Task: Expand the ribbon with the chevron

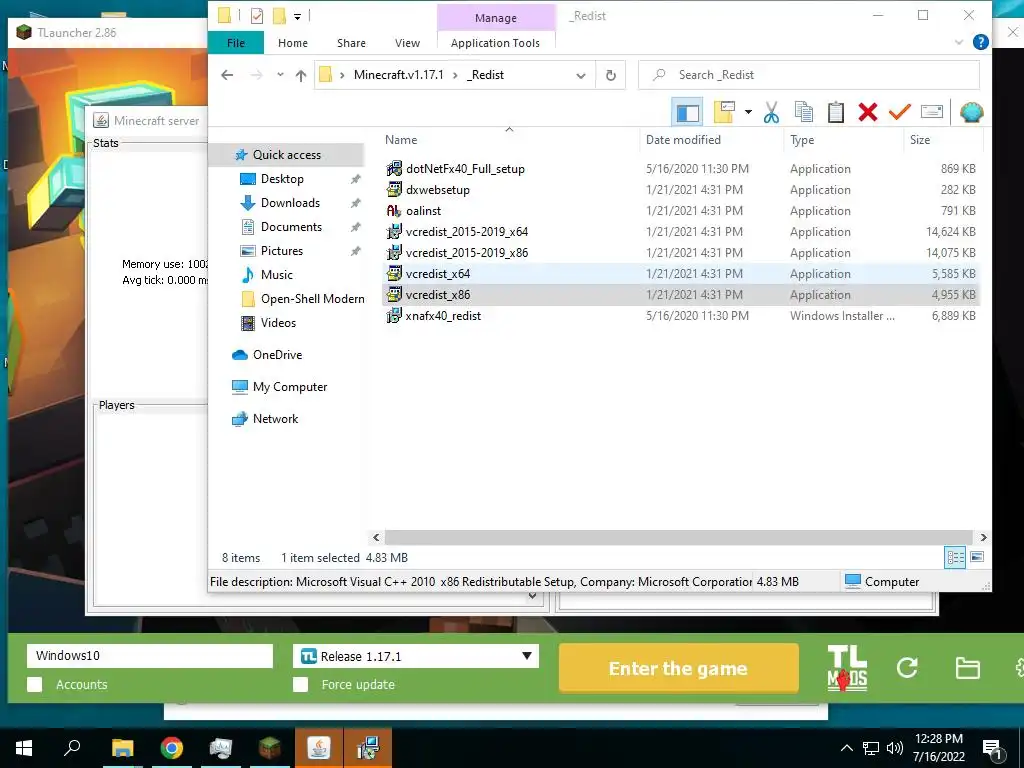Action: [958, 42]
